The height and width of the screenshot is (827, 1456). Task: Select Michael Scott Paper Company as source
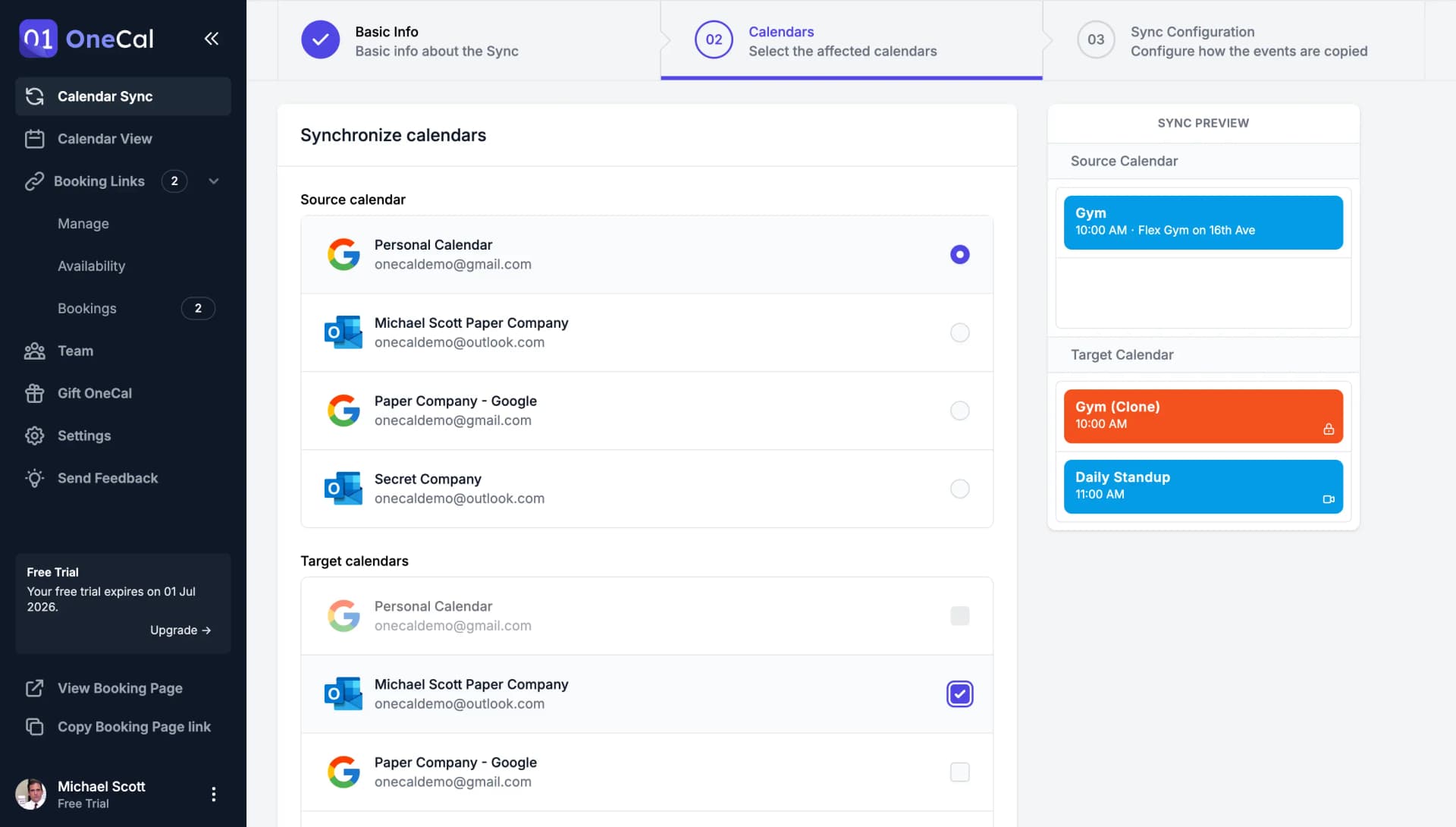point(959,333)
